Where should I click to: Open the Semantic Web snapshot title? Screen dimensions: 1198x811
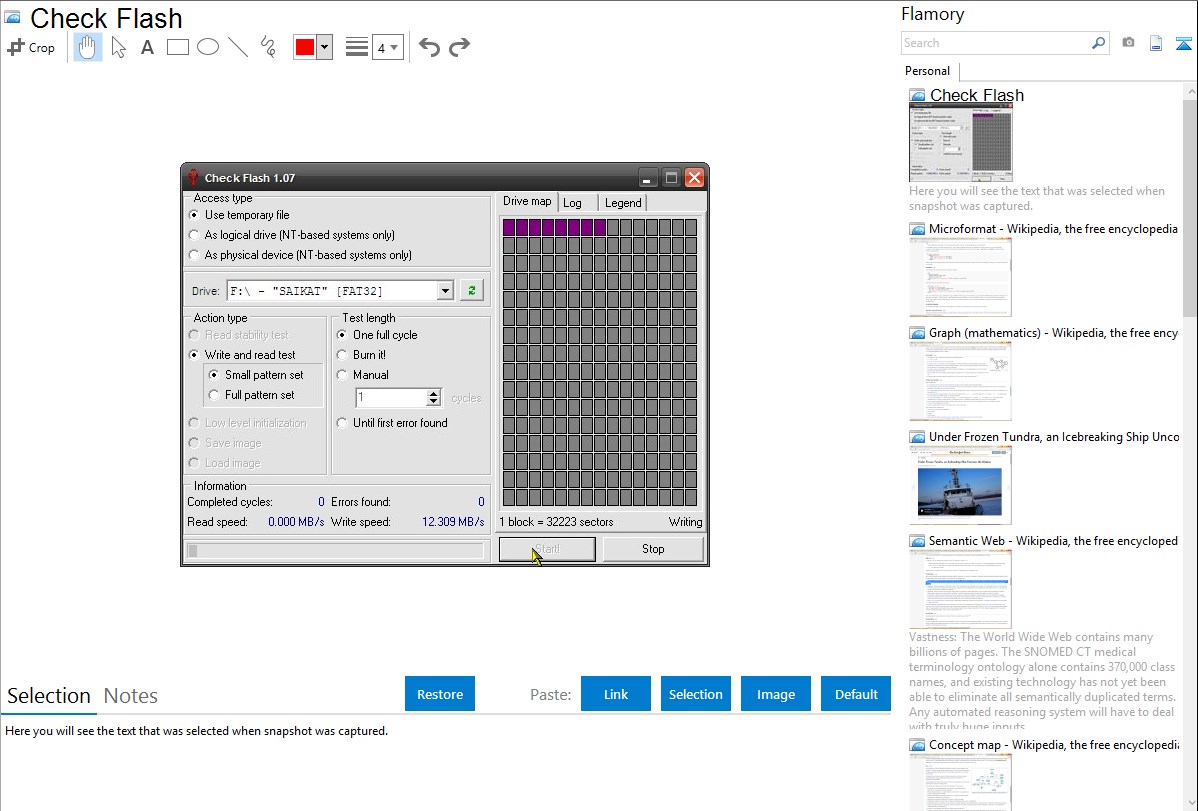point(1053,540)
